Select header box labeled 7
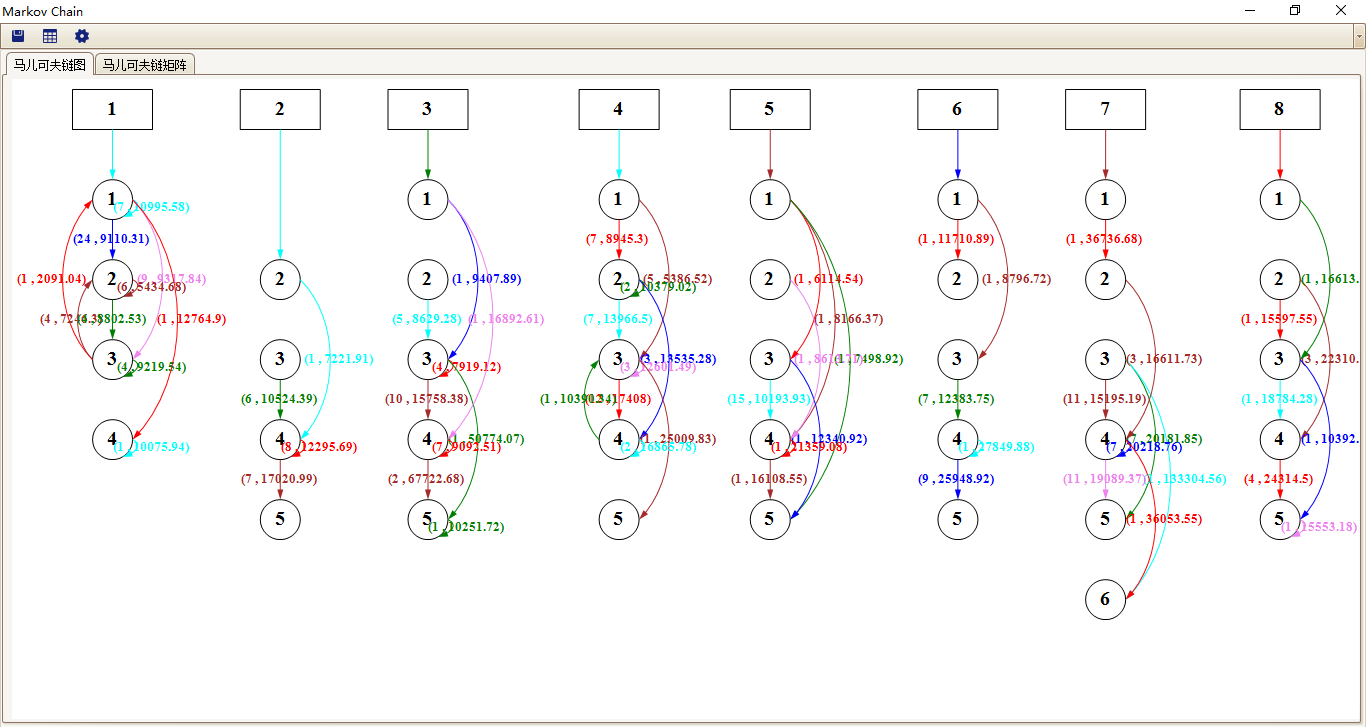1366x727 pixels. point(1105,109)
